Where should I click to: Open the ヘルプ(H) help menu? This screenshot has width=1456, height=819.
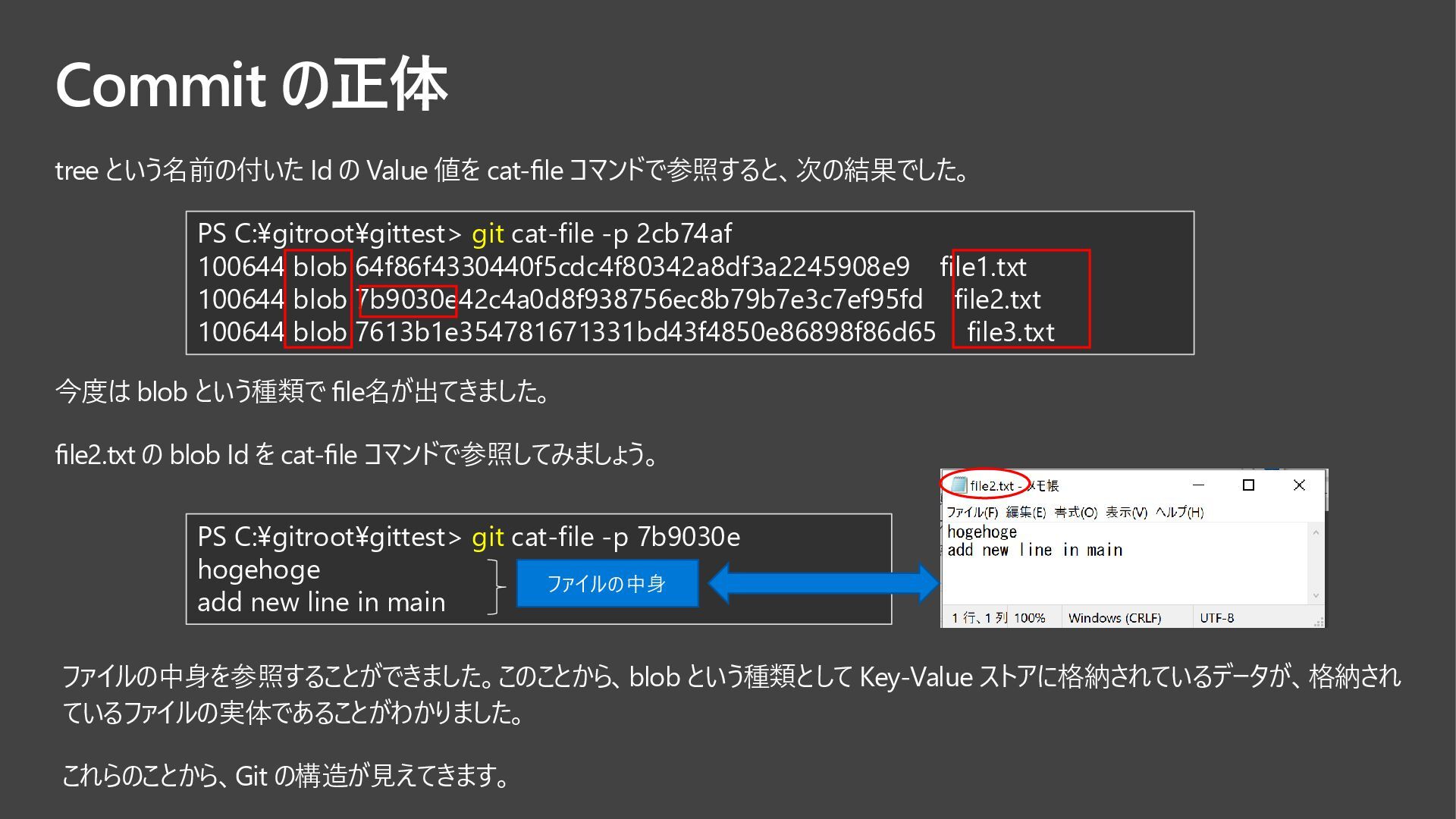1179,513
